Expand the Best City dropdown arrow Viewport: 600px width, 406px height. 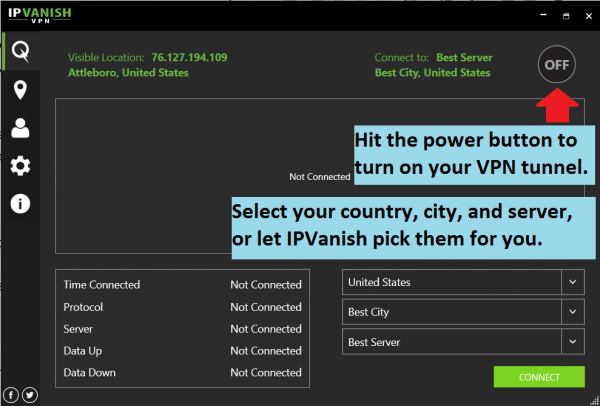point(573,311)
